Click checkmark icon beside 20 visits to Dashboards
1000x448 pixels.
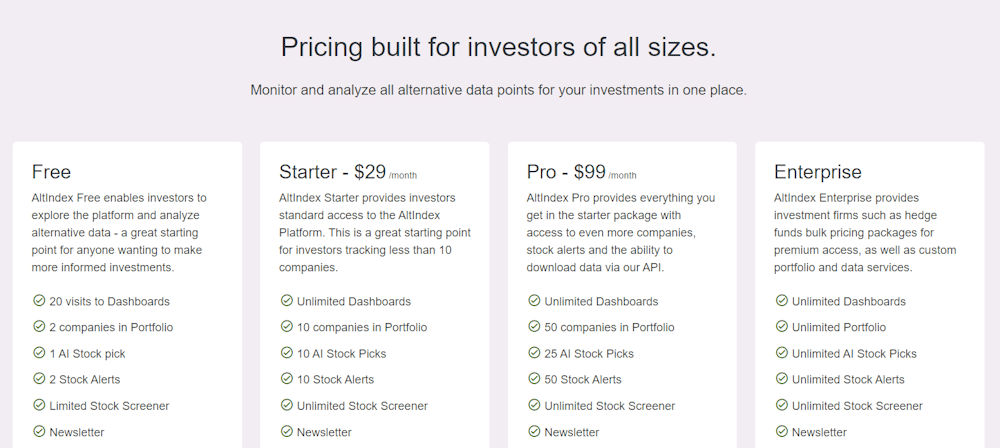(x=39, y=301)
